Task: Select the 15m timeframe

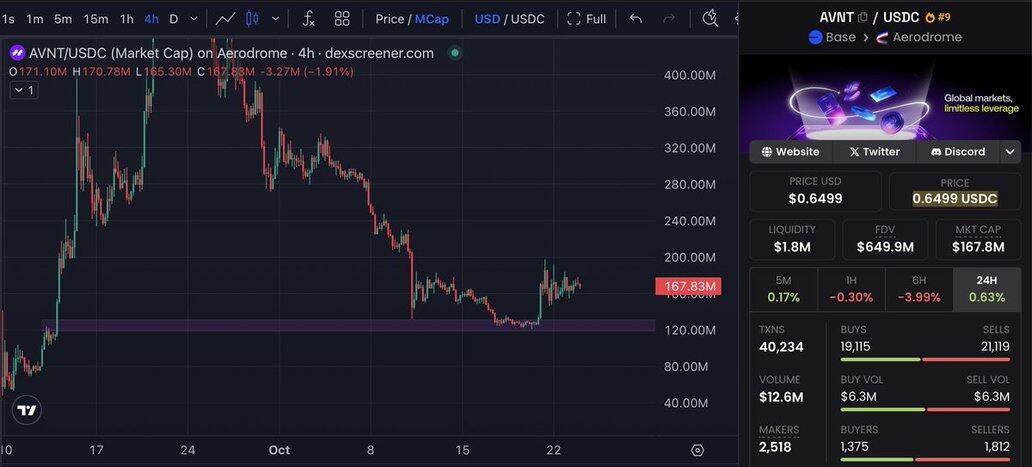Action: coord(96,18)
